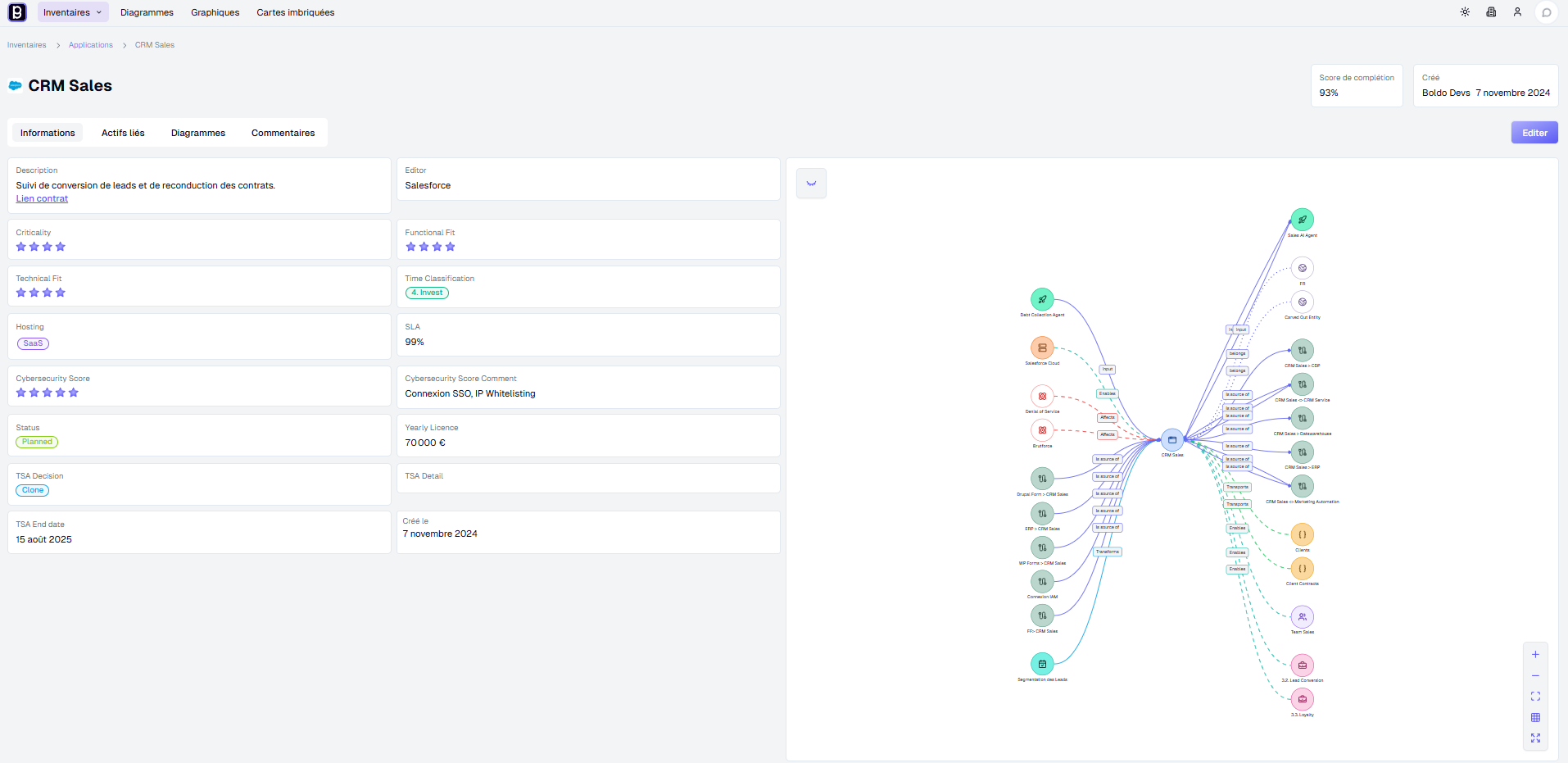The height and width of the screenshot is (763, 1568).
Task: Click the Editer button
Action: [x=1534, y=133]
